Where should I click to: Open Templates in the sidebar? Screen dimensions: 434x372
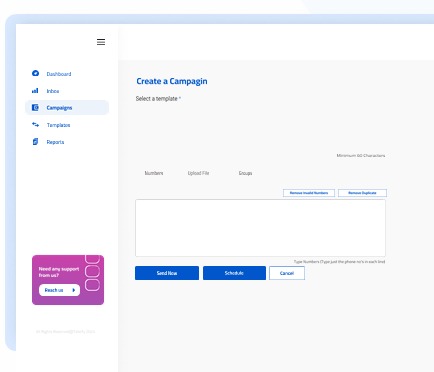click(x=58, y=125)
